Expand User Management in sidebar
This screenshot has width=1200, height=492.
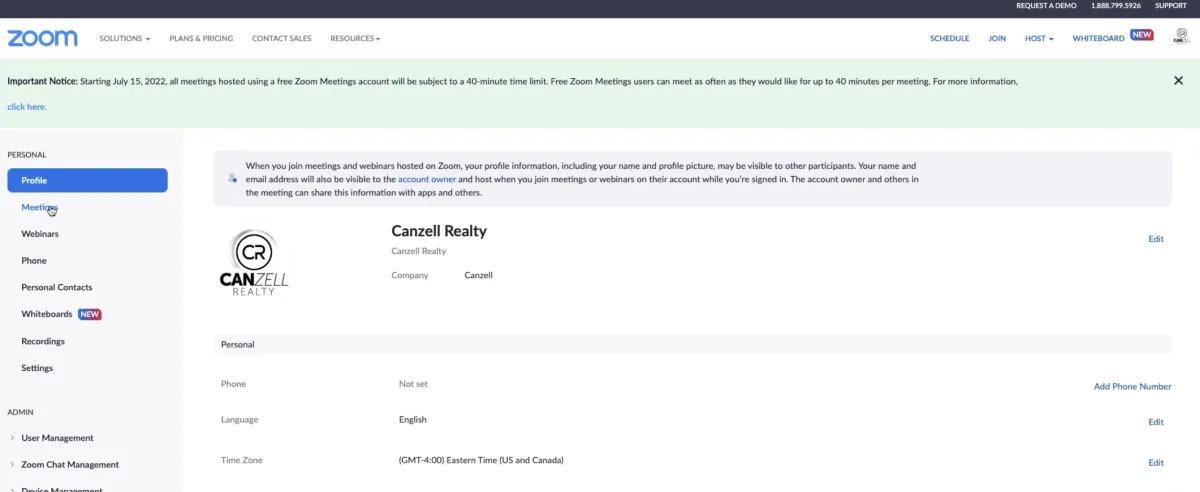(57, 438)
